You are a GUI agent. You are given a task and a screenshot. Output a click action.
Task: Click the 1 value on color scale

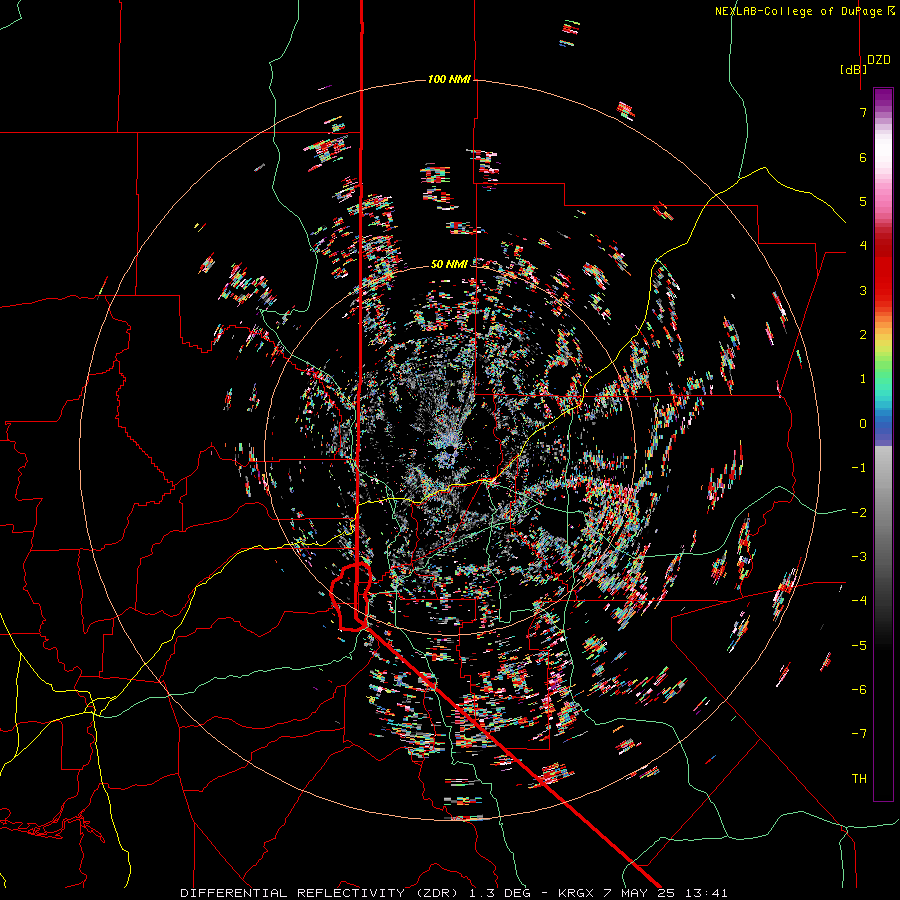[863, 379]
